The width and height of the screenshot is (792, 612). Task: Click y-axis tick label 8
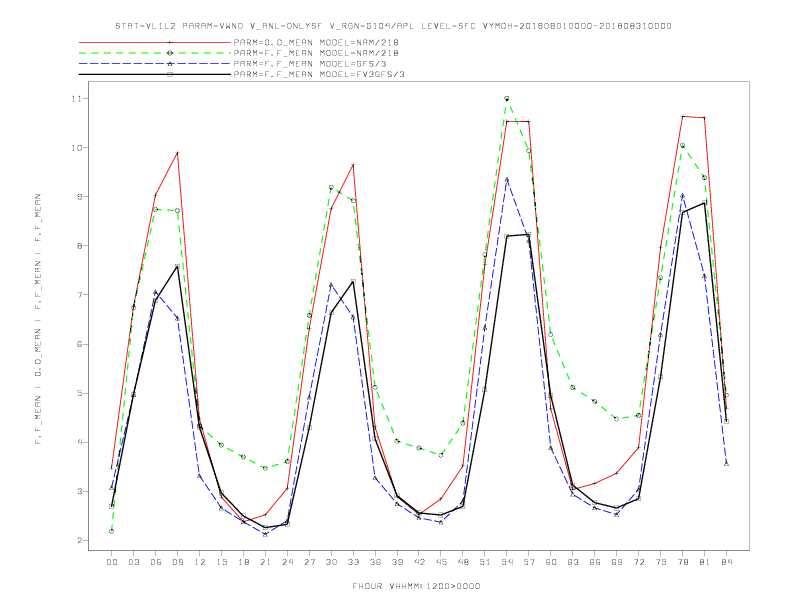click(79, 245)
